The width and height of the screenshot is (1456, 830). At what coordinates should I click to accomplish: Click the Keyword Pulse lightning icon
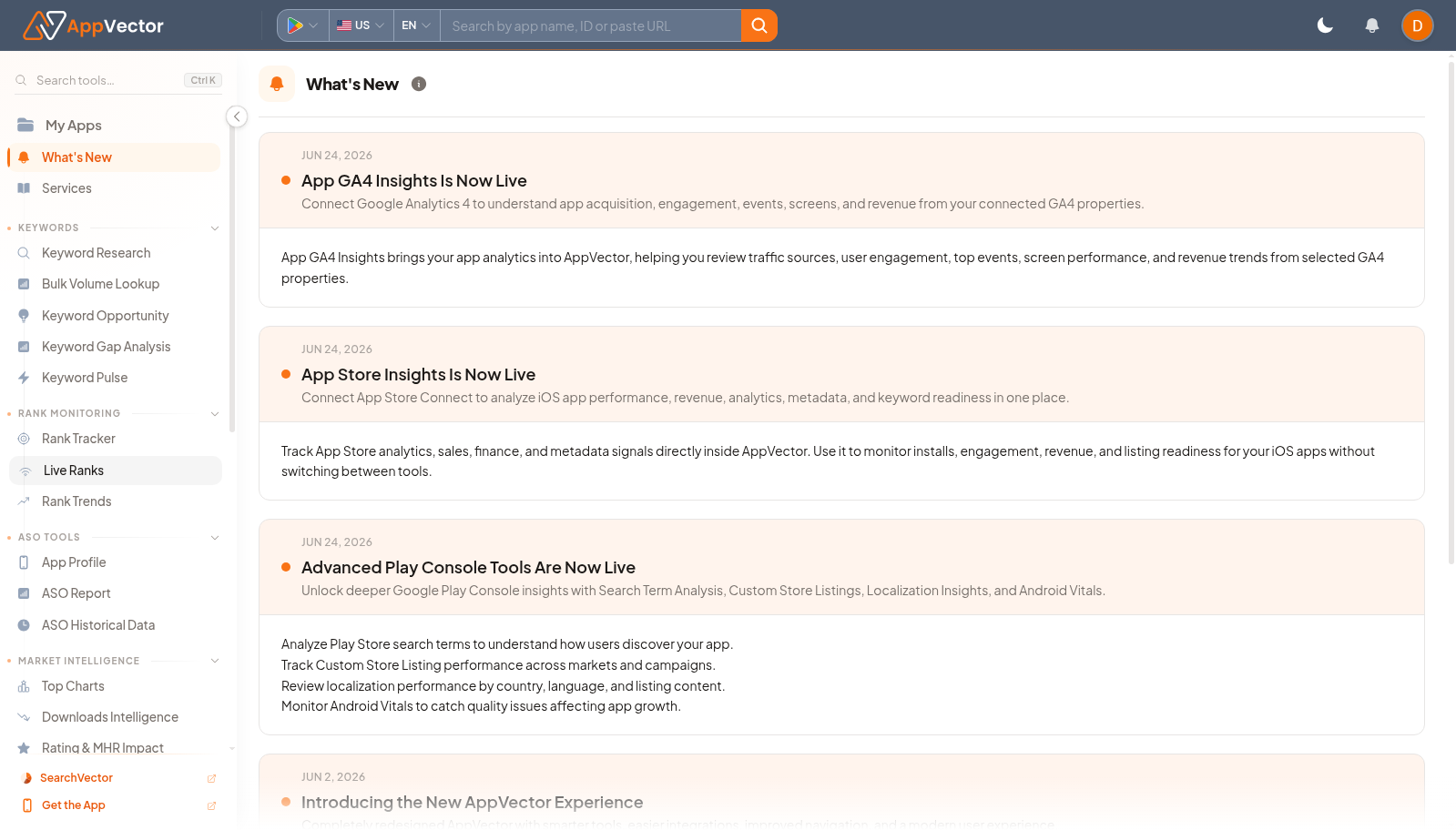point(24,378)
